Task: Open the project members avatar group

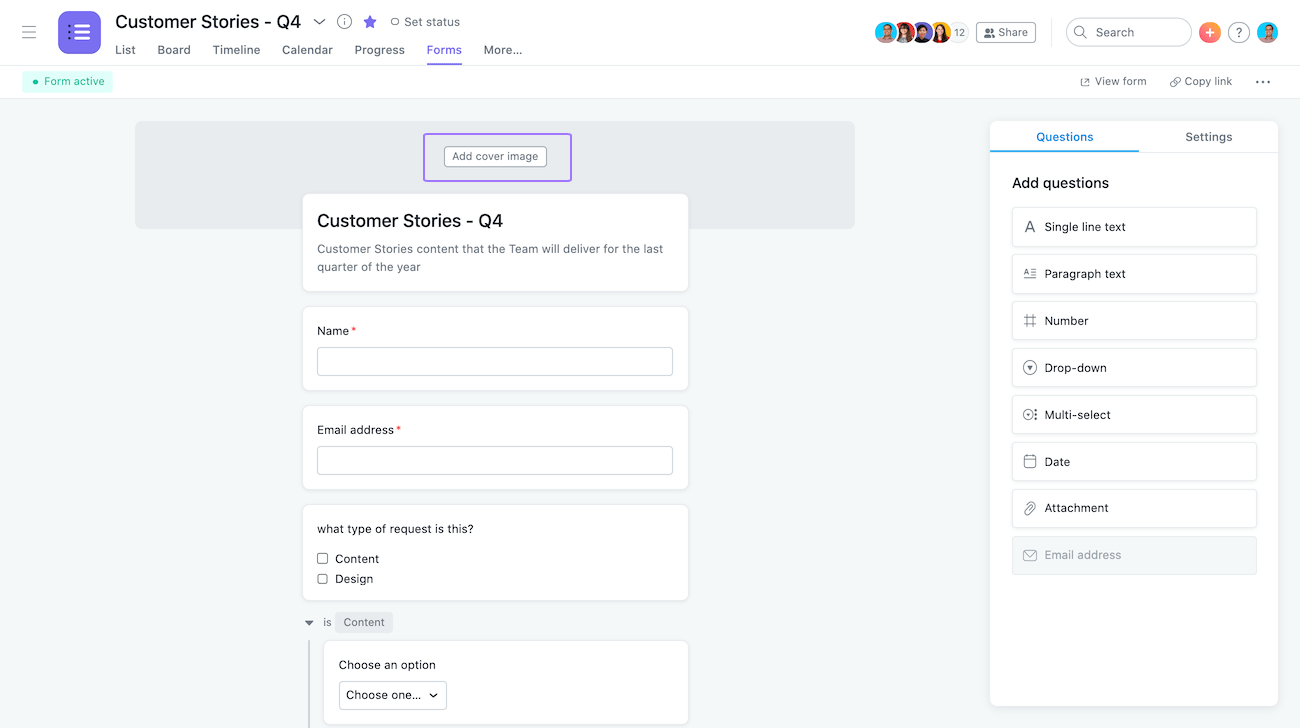Action: pyautogui.click(x=920, y=32)
